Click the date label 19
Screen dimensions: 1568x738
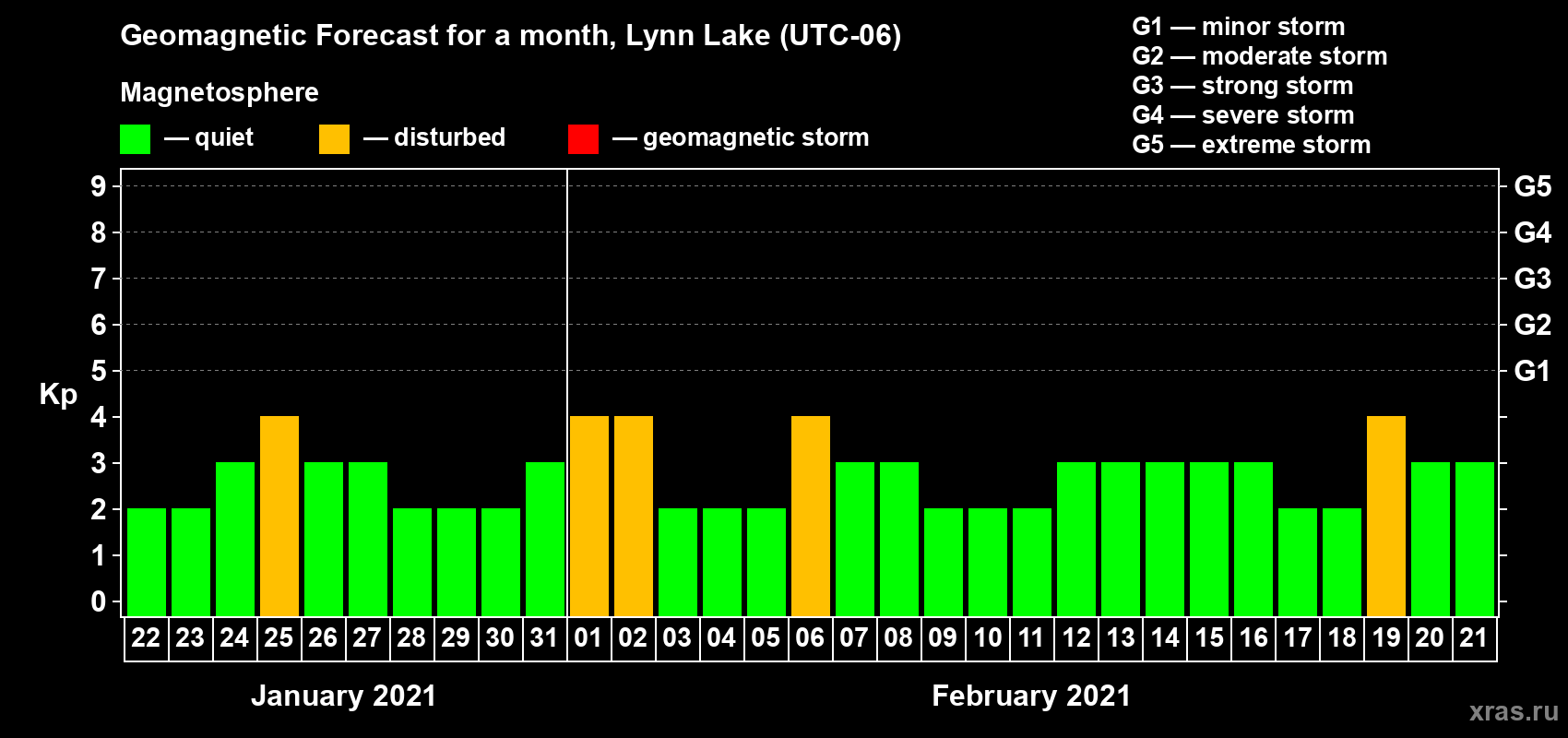(x=1386, y=638)
